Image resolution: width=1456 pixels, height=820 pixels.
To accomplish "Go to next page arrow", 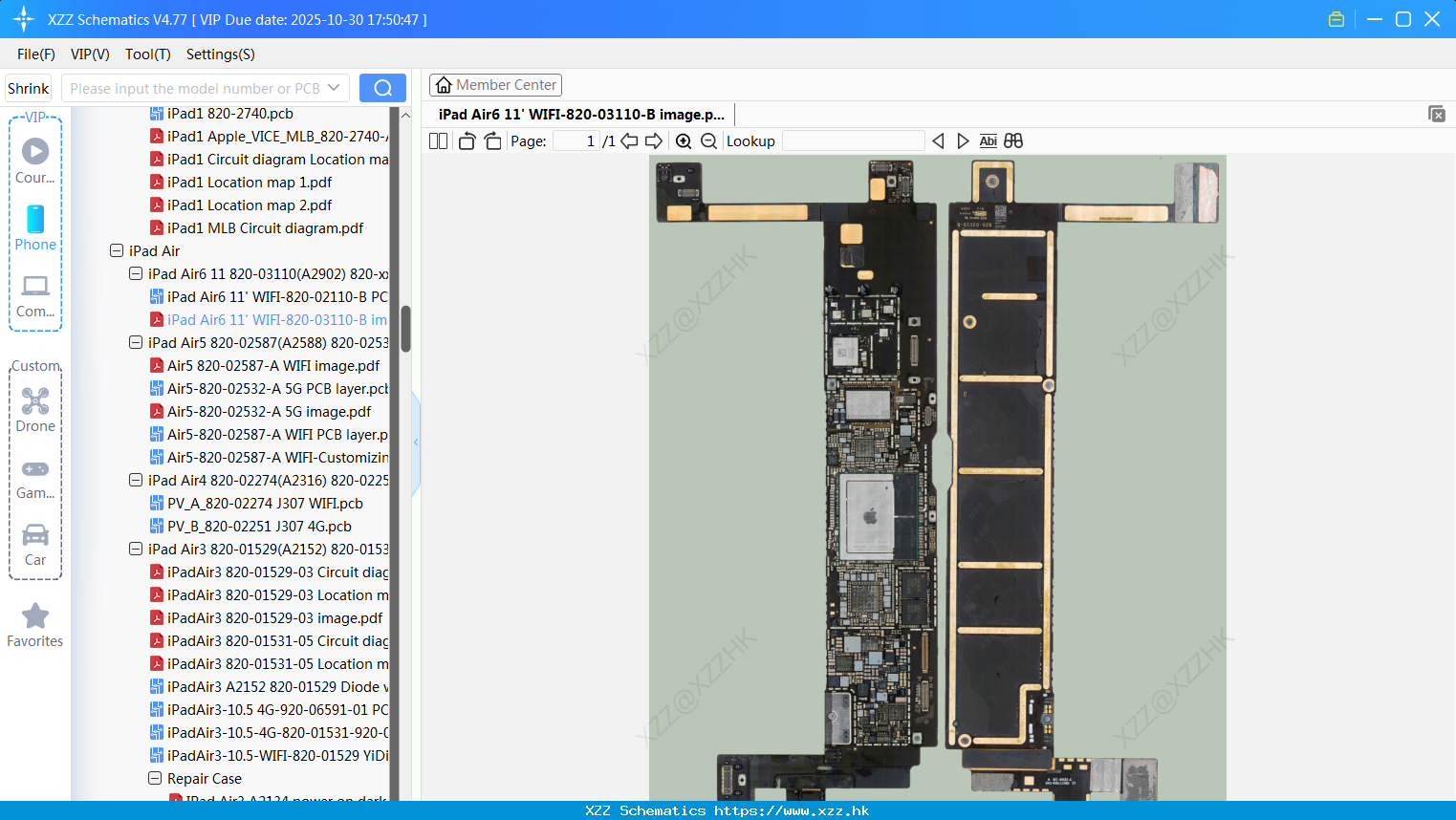I will tap(654, 141).
